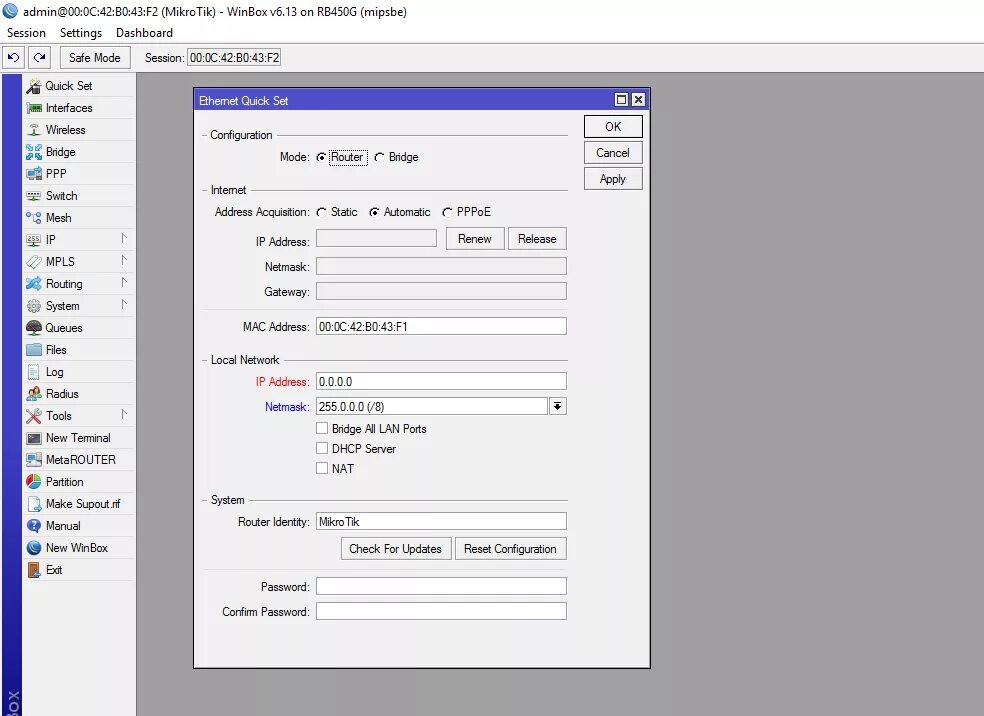984x716 pixels.
Task: Select Bridge mode radio button
Action: click(379, 158)
